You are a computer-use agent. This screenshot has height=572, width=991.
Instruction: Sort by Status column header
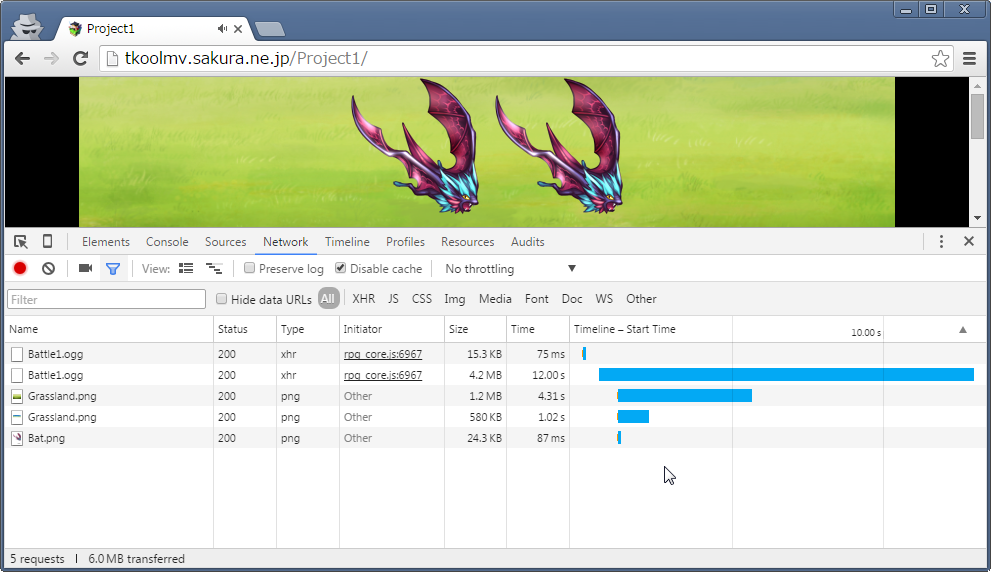pos(245,329)
